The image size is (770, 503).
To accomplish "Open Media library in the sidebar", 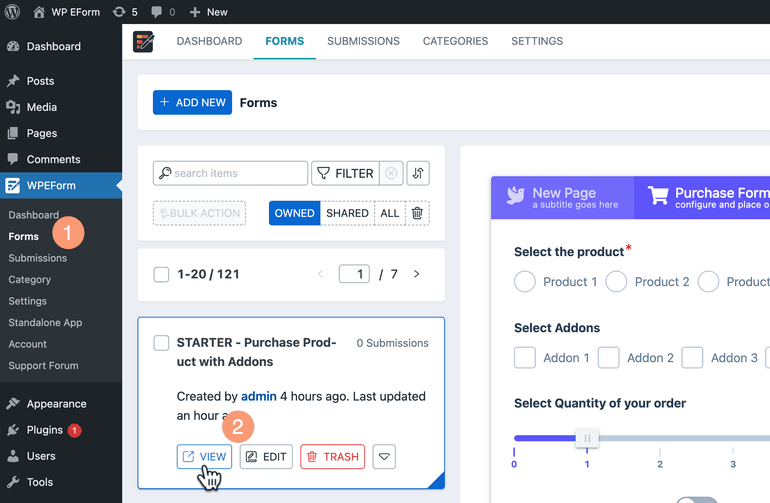I will click(42, 107).
